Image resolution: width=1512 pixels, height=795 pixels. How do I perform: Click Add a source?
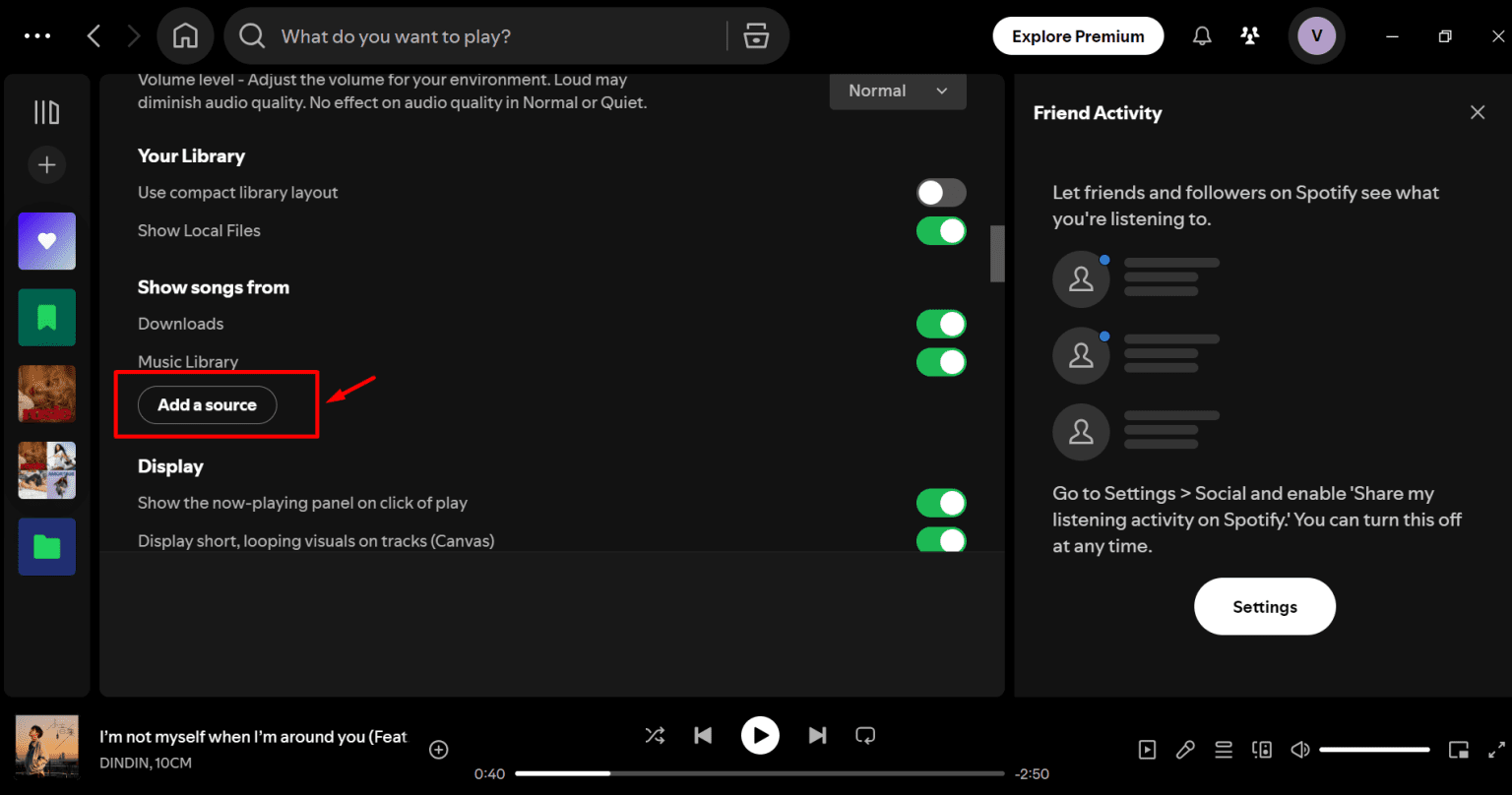(207, 404)
